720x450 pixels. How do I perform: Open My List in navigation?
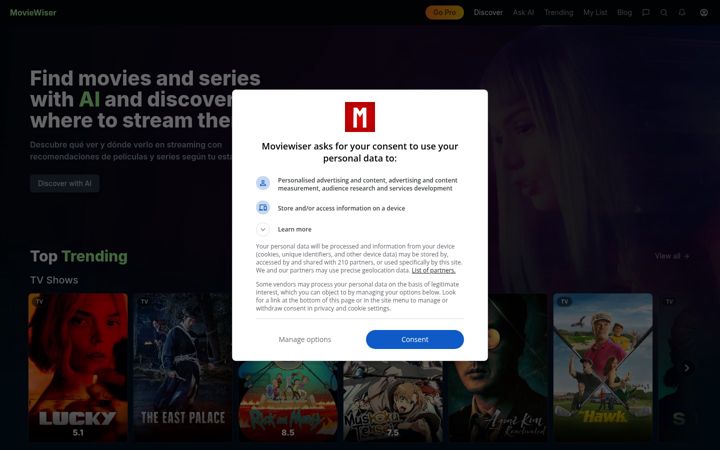[595, 12]
